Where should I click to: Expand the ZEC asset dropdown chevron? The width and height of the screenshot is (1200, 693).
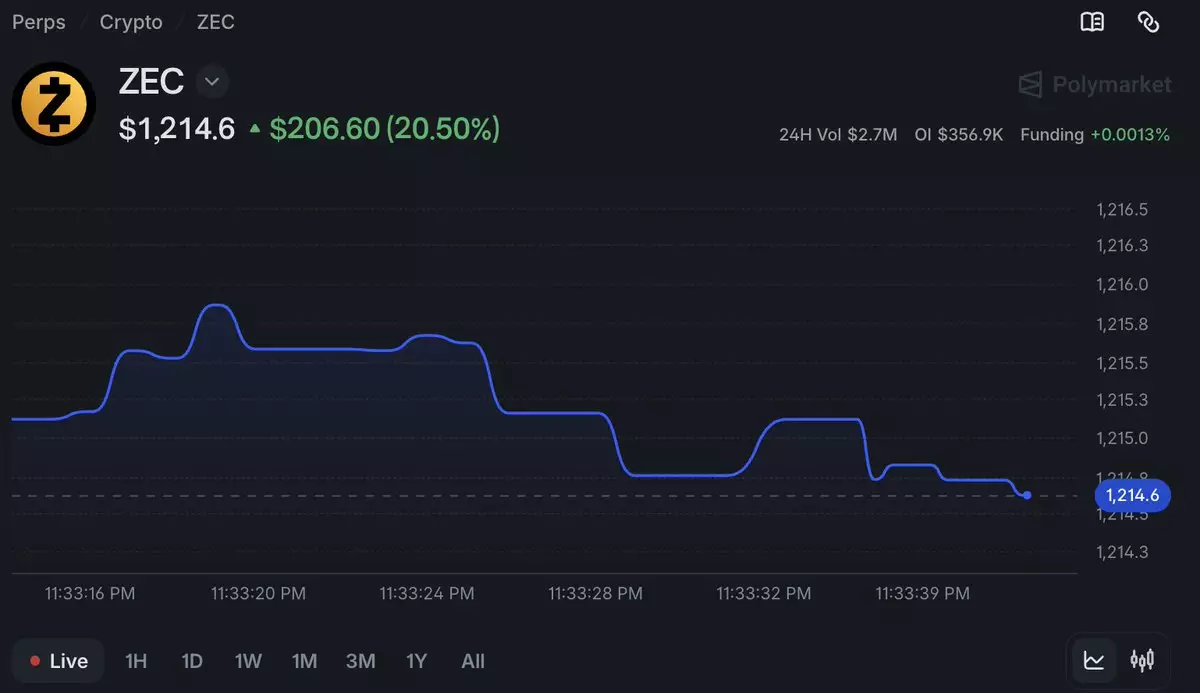211,81
